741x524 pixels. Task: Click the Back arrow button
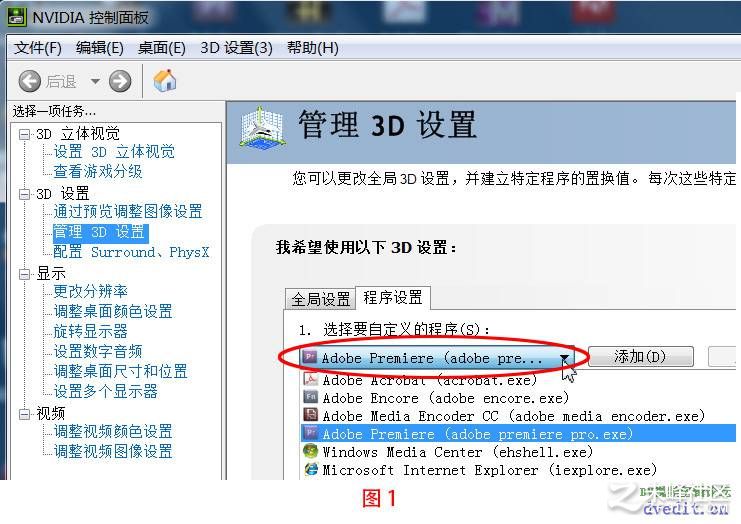click(x=30, y=81)
